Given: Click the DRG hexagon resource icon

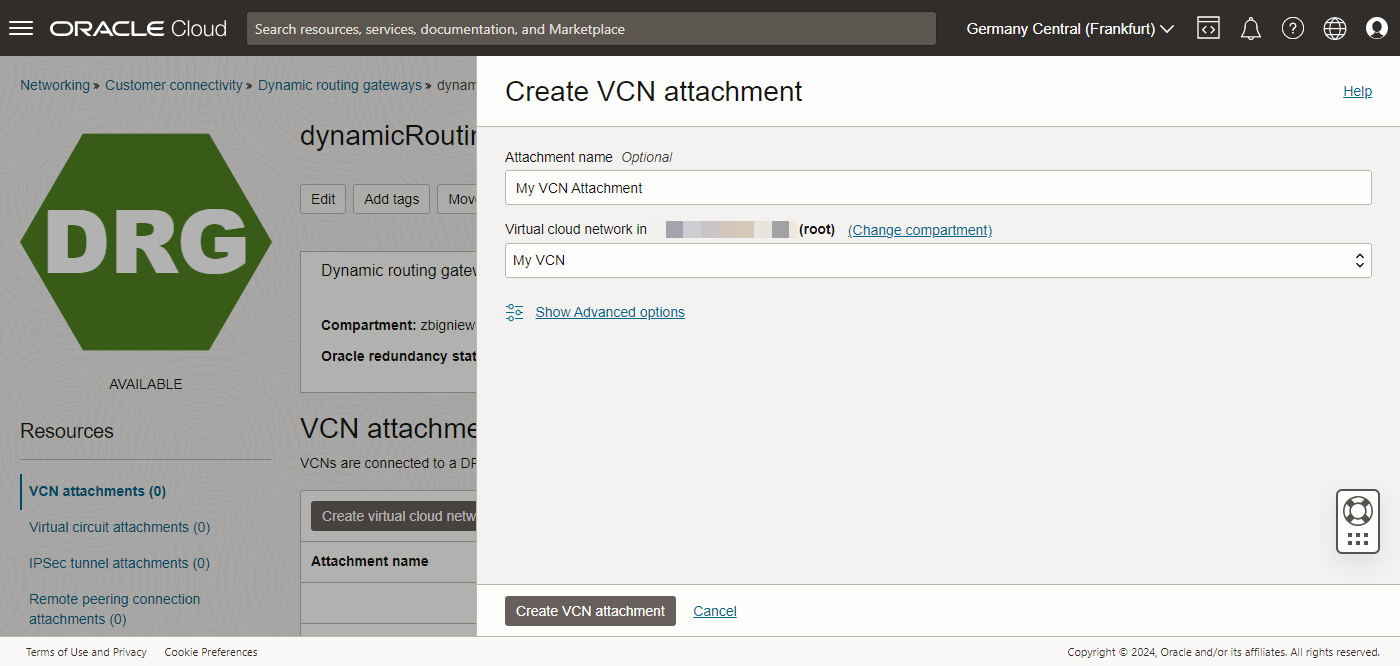Looking at the screenshot, I should coord(146,242).
